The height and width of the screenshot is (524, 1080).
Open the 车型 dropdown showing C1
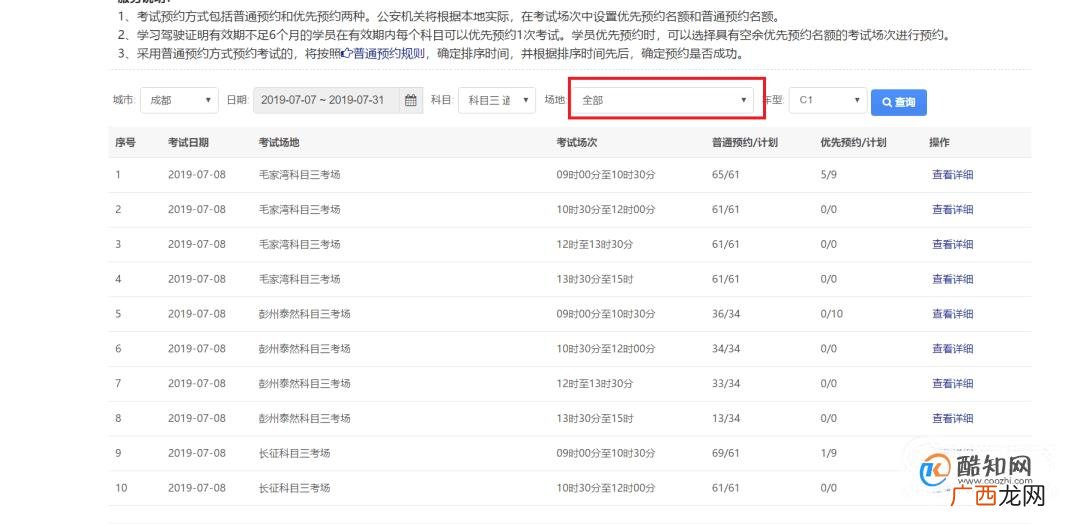tap(828, 101)
